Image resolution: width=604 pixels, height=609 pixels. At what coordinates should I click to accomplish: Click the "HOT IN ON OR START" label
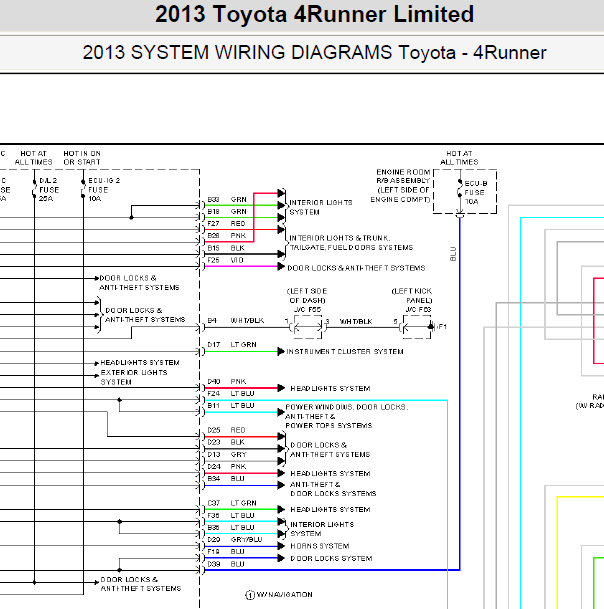82,158
